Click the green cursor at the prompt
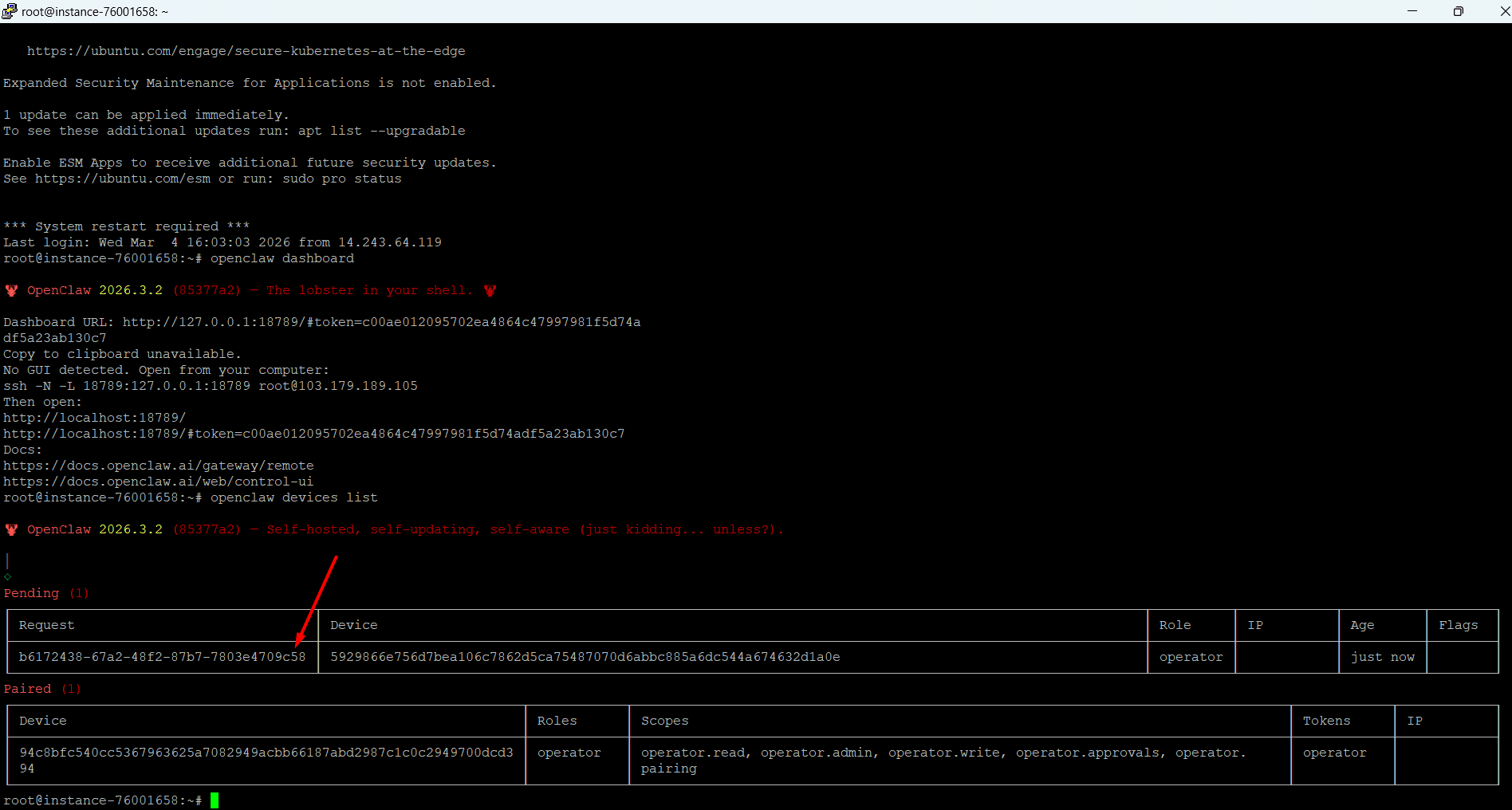The width and height of the screenshot is (1512, 810). pos(215,800)
